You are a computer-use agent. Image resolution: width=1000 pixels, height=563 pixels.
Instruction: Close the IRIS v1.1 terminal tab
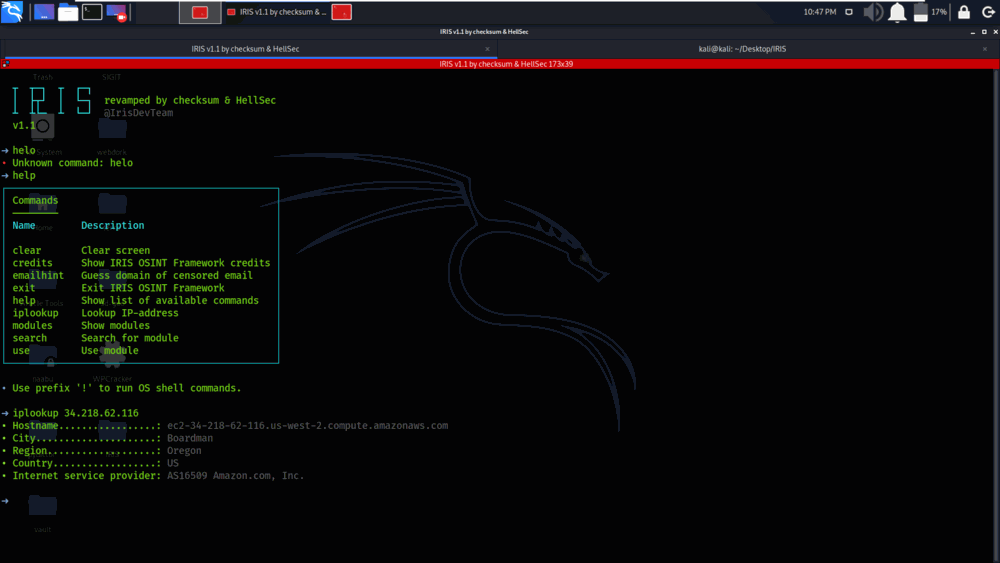tap(487, 49)
